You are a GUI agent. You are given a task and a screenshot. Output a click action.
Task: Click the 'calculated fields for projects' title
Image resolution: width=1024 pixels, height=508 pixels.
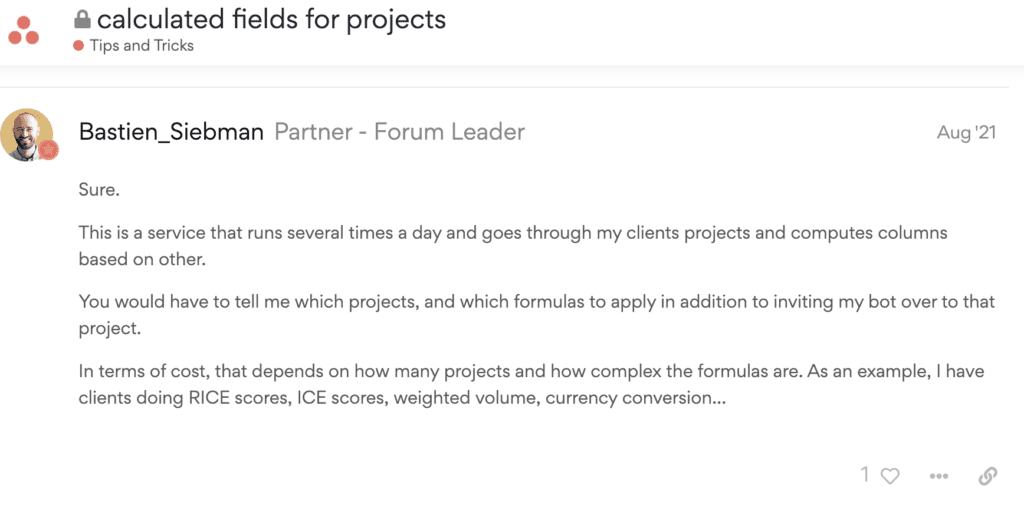(x=271, y=19)
